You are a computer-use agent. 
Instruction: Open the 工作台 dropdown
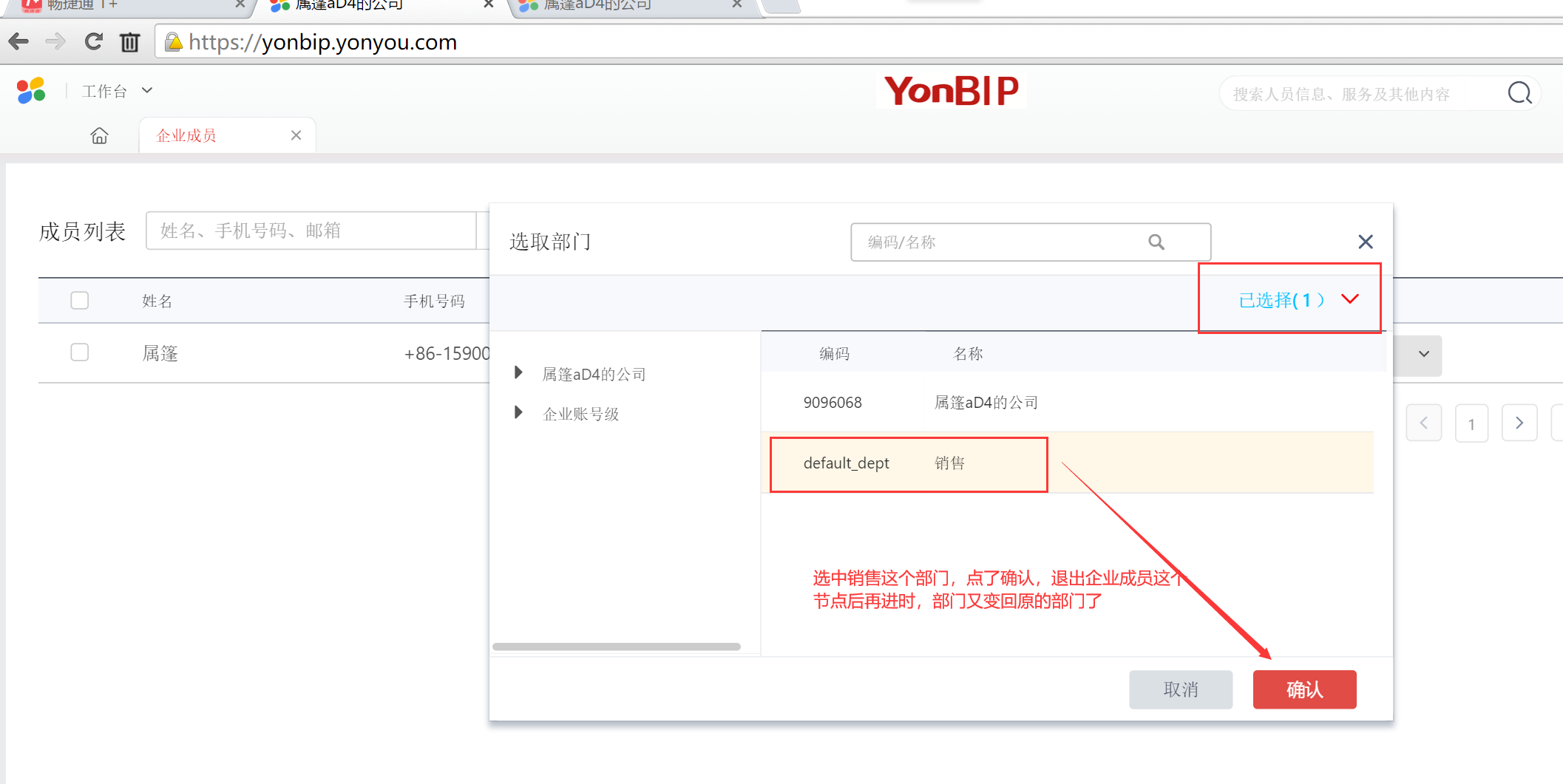[x=118, y=91]
